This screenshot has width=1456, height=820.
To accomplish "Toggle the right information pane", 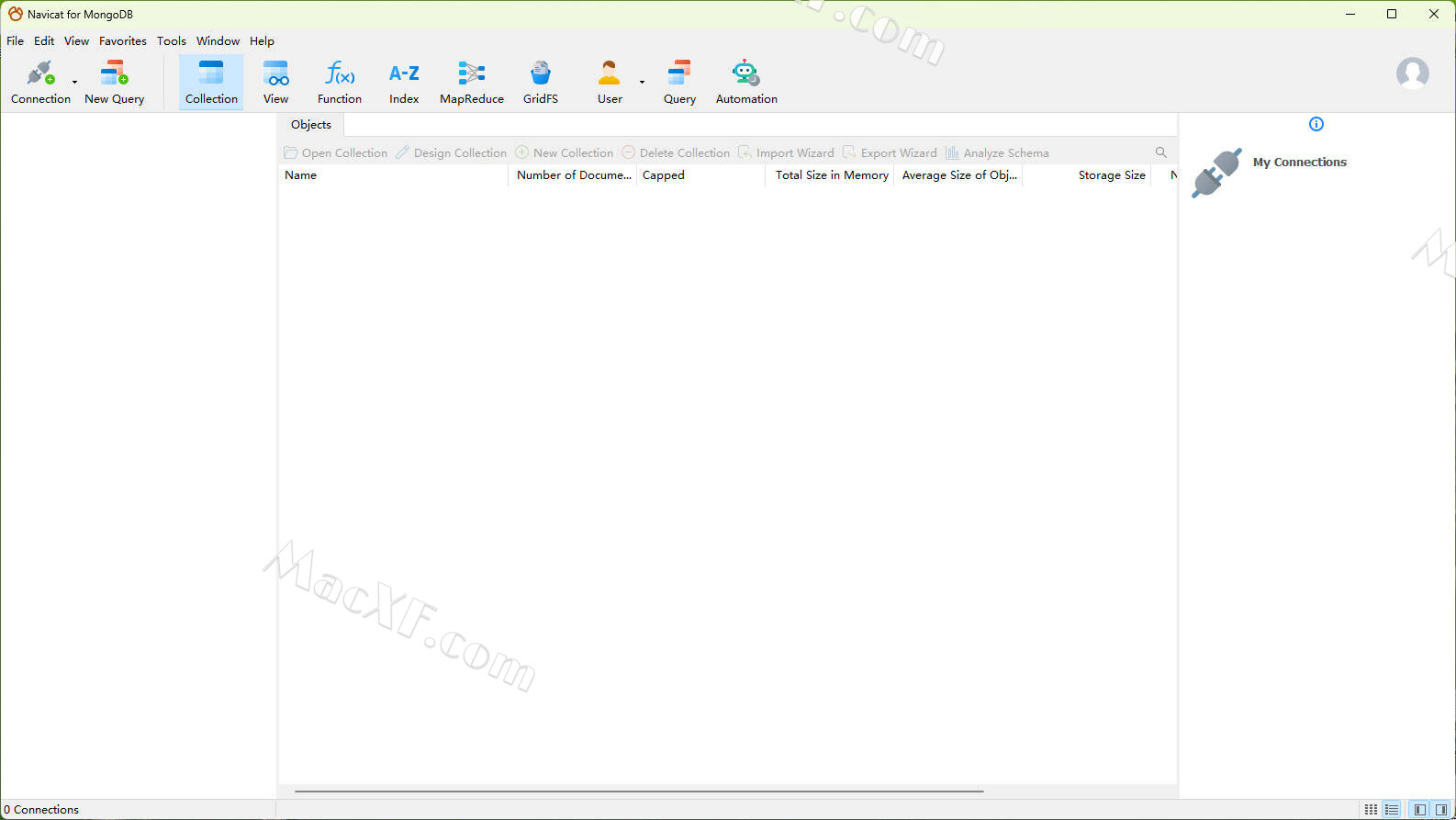I will (x=1440, y=810).
